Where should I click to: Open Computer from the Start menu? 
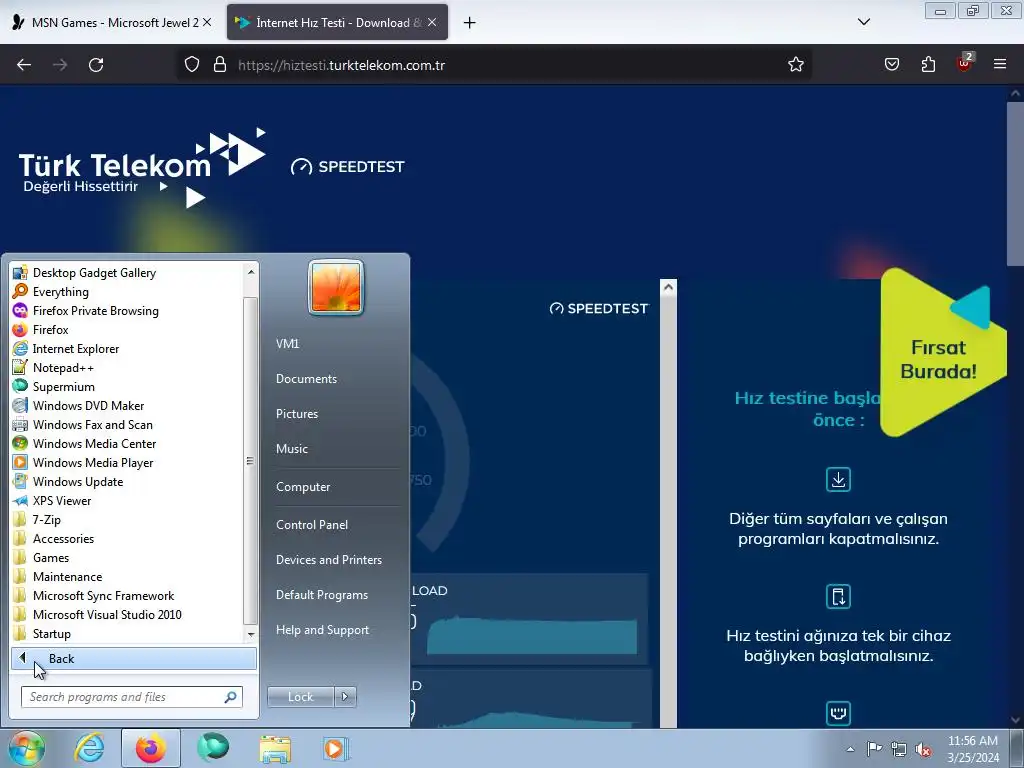tap(303, 487)
